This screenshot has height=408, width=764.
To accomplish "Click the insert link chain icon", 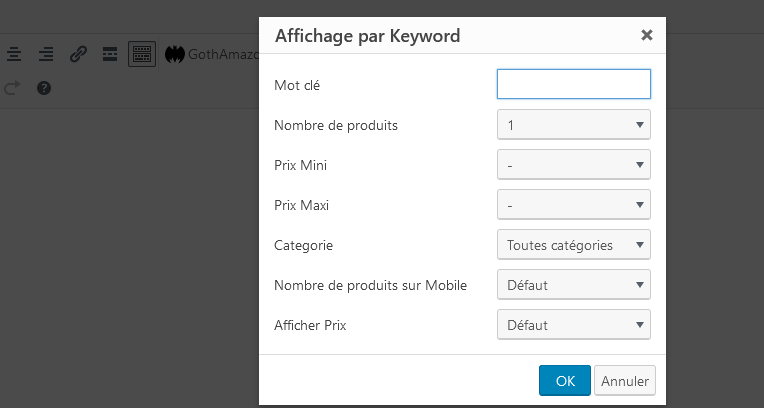I will pyautogui.click(x=78, y=54).
